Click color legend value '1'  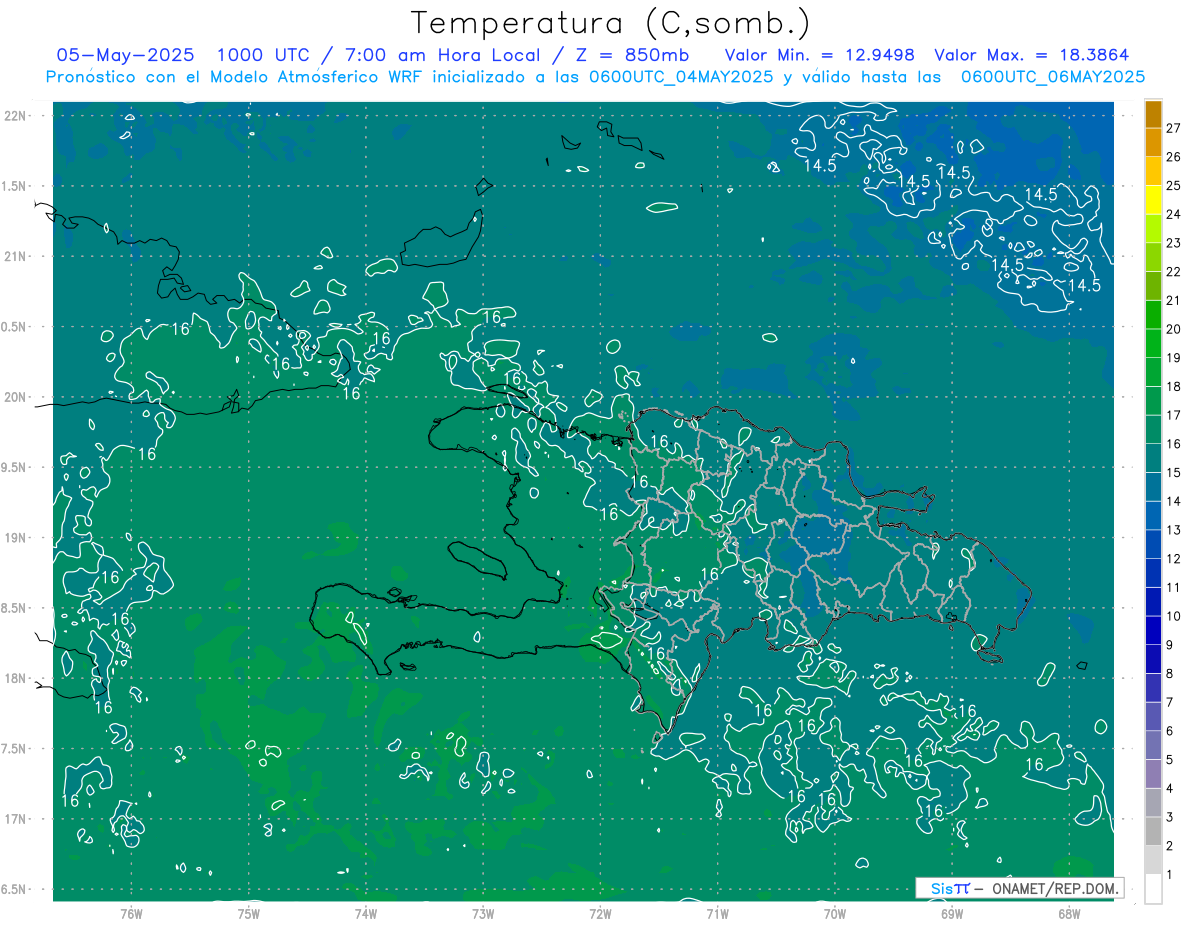coord(1170,875)
